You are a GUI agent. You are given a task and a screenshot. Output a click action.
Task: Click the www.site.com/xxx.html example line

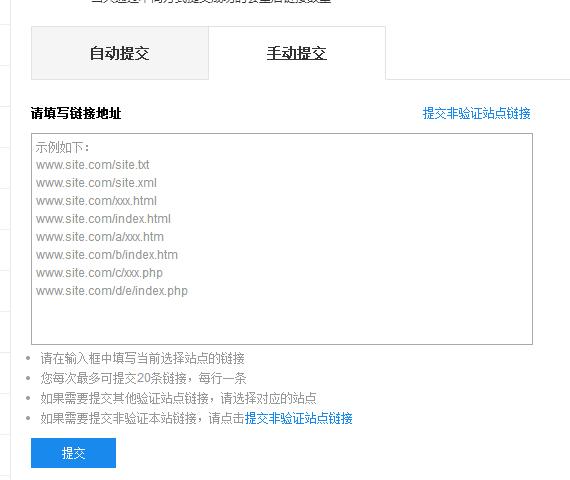(x=96, y=201)
